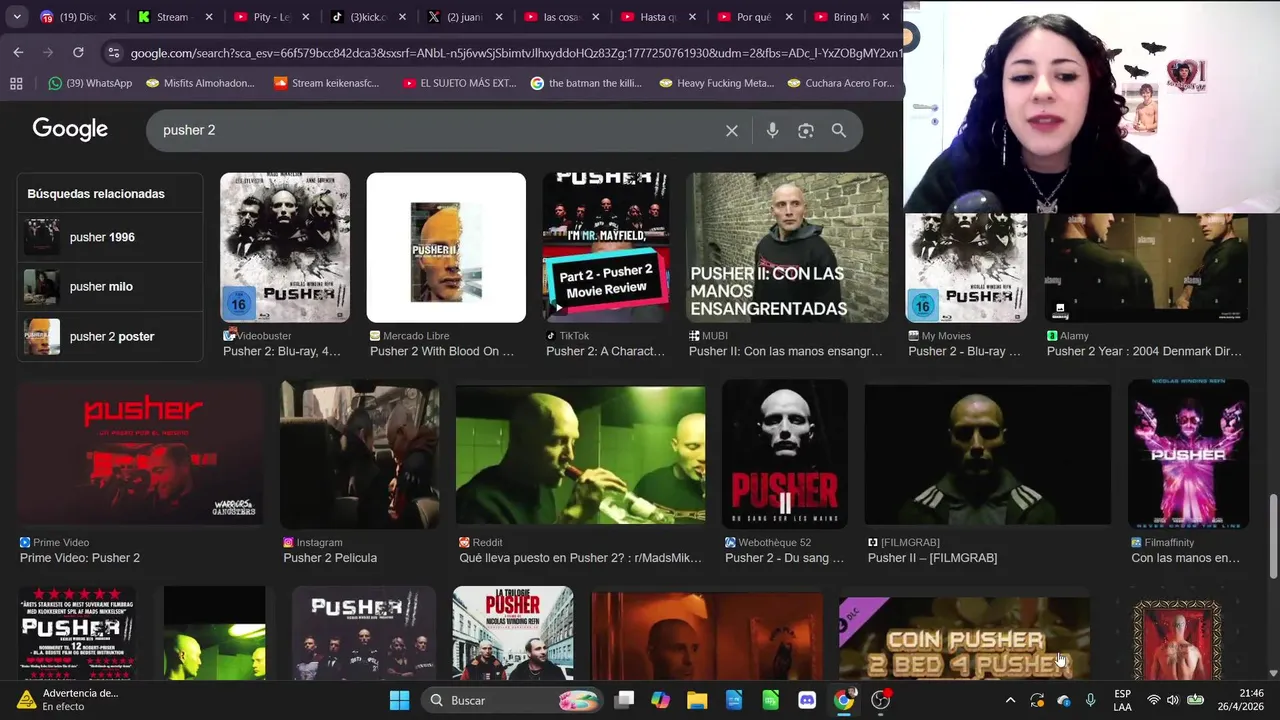Open Instagram 'Pusher 2 Pelicula' image
Screen dimensions: 1280x720
pos(360,453)
